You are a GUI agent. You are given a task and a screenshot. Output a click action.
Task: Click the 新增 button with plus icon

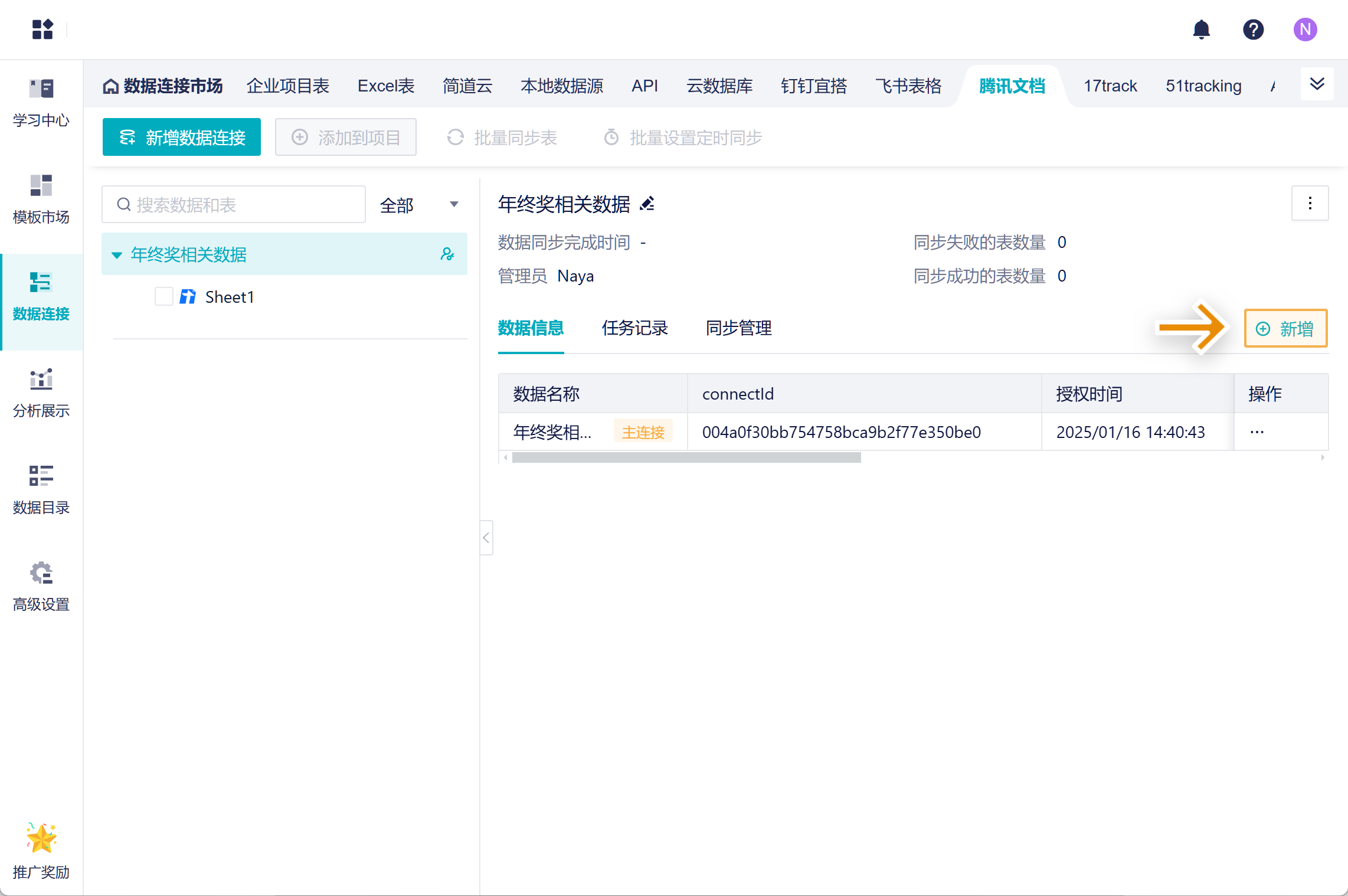point(1285,328)
